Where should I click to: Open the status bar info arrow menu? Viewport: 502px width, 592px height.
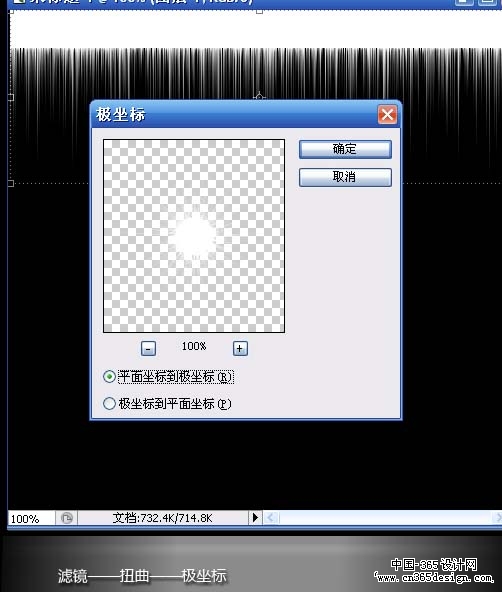click(255, 517)
